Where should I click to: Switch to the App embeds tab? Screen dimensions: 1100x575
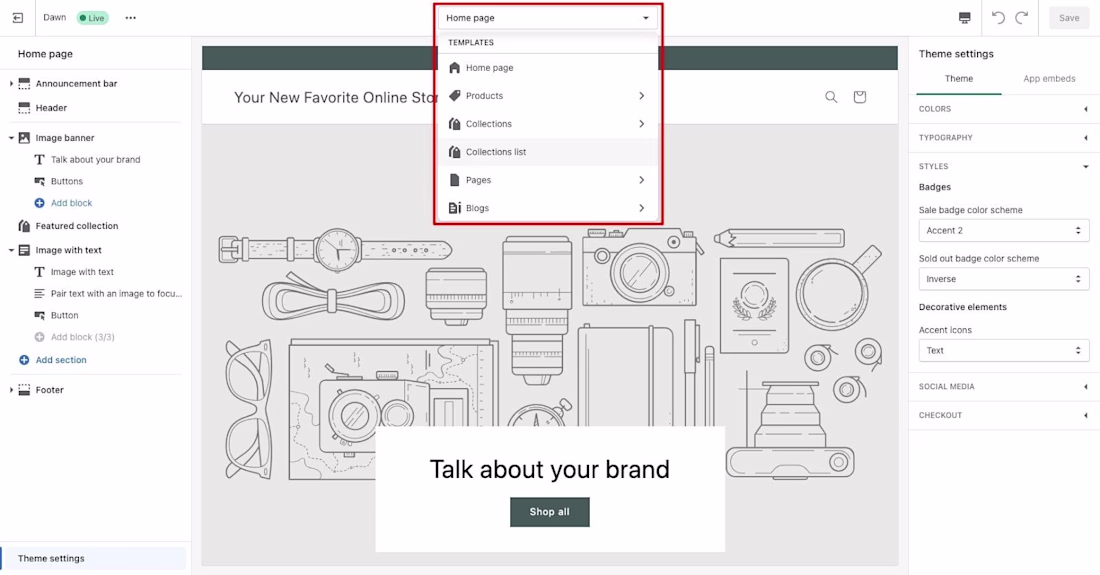click(x=1049, y=79)
